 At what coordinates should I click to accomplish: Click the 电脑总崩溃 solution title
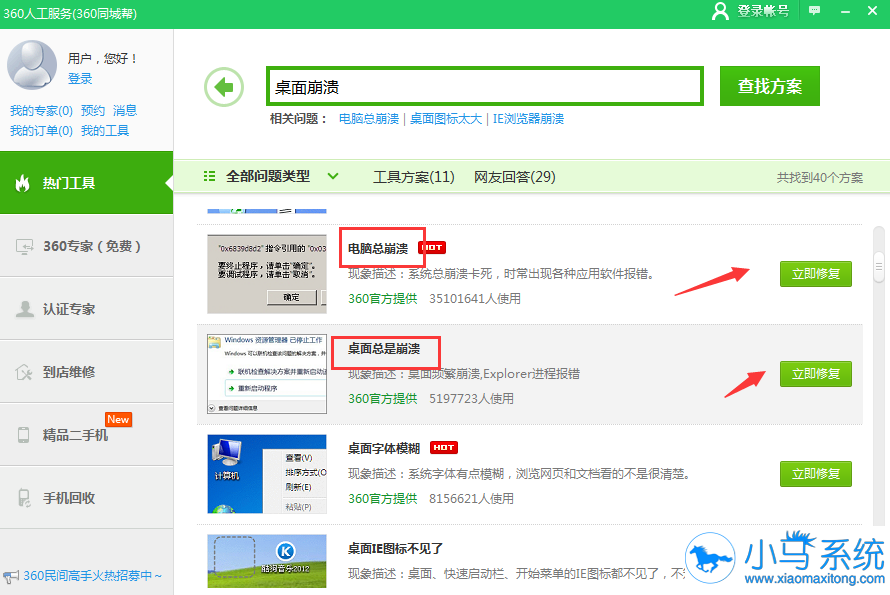point(378,249)
